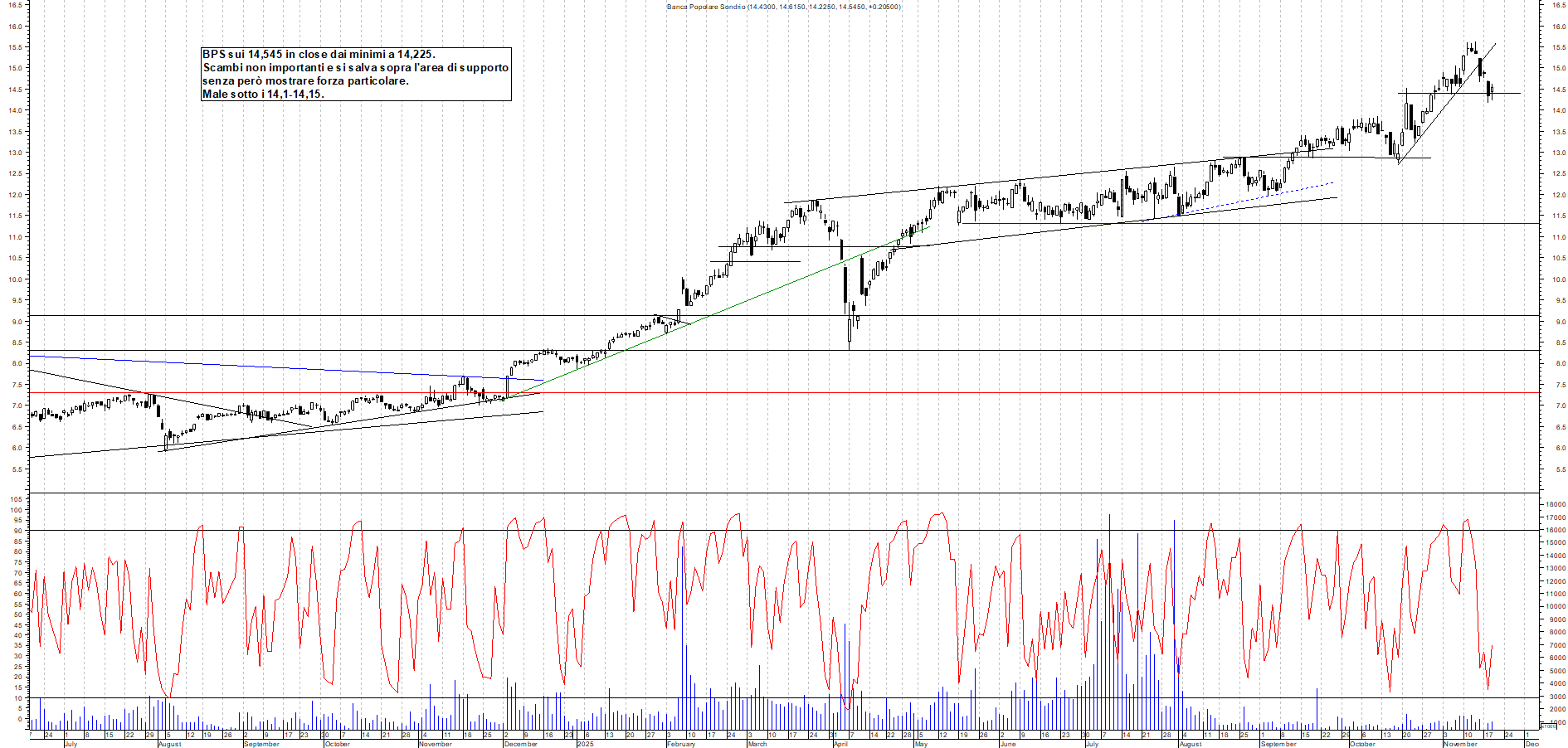Click the Banca Popolare Sondrio chart title
This screenshot has height=748, width=1568.
coord(780,7)
